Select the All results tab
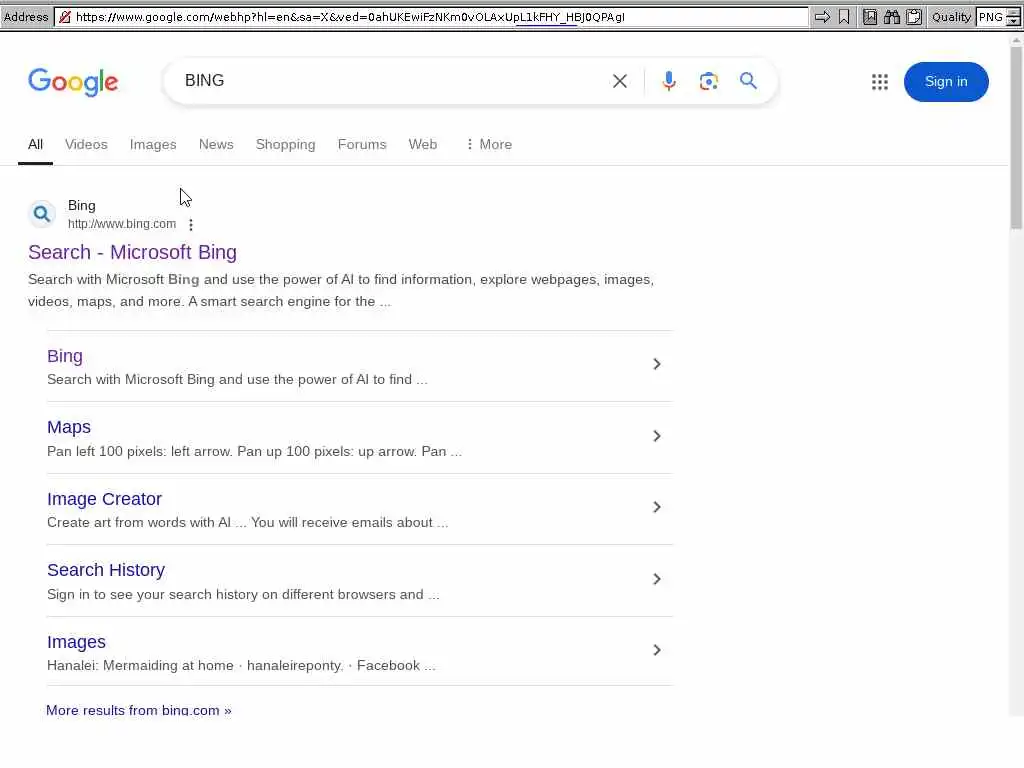 point(35,144)
